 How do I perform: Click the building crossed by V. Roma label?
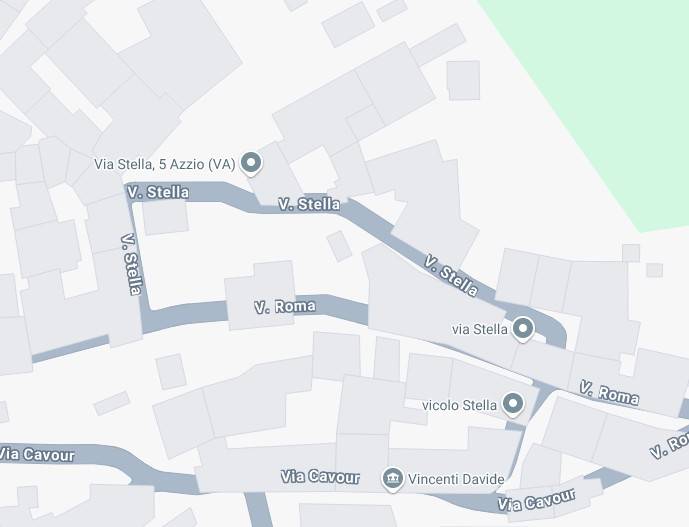(x=260, y=295)
